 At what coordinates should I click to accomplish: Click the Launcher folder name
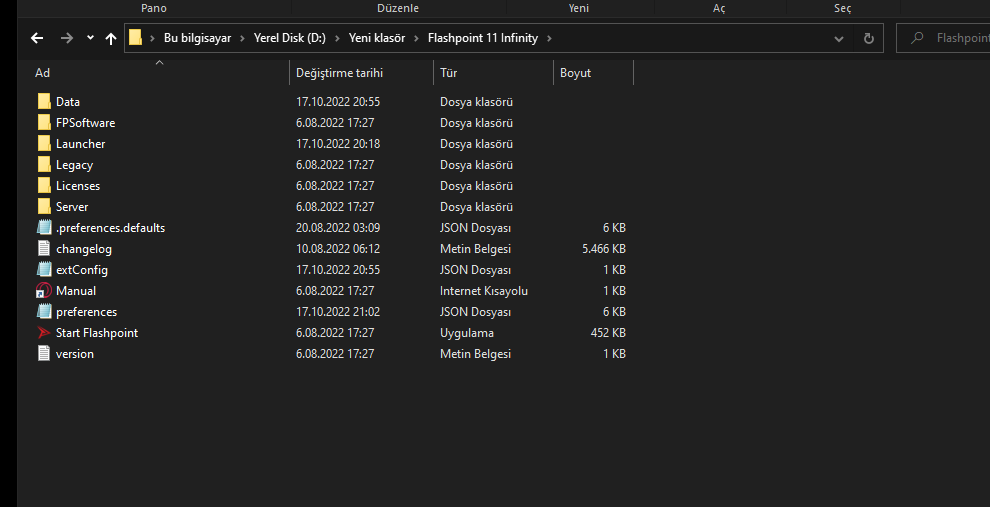tap(80, 144)
